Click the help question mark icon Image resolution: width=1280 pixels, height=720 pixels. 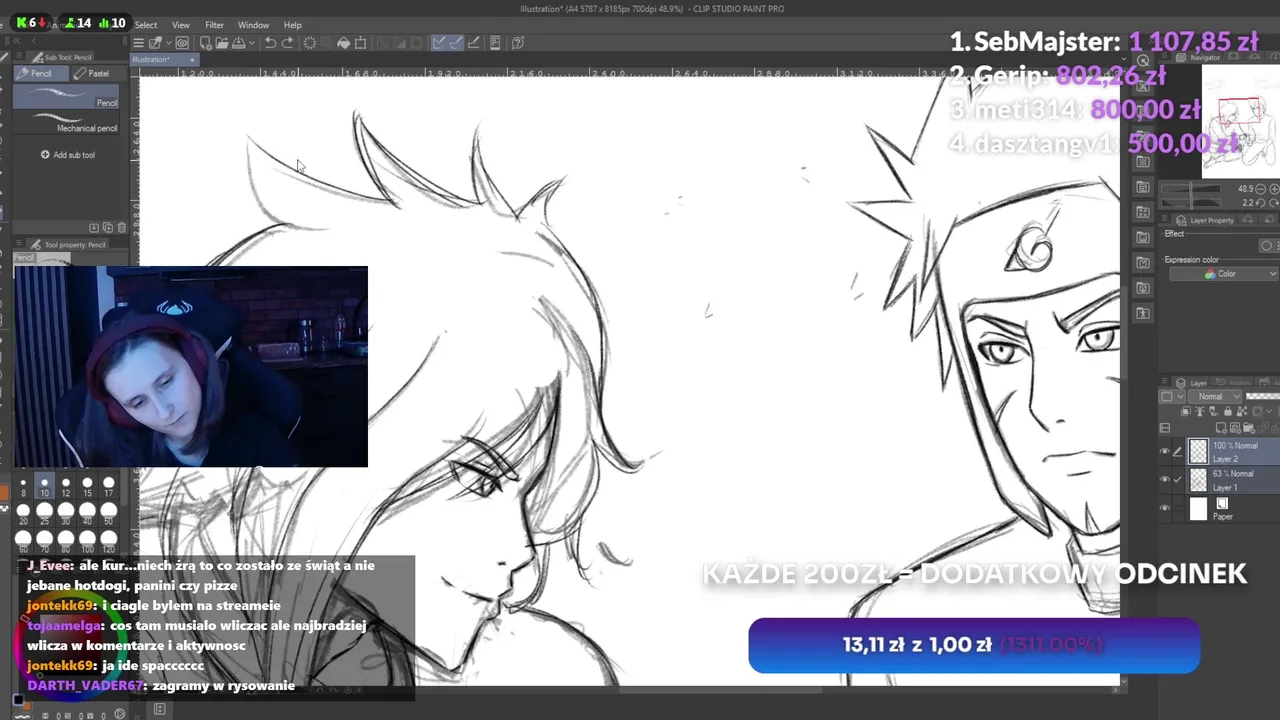pyautogui.click(x=518, y=43)
